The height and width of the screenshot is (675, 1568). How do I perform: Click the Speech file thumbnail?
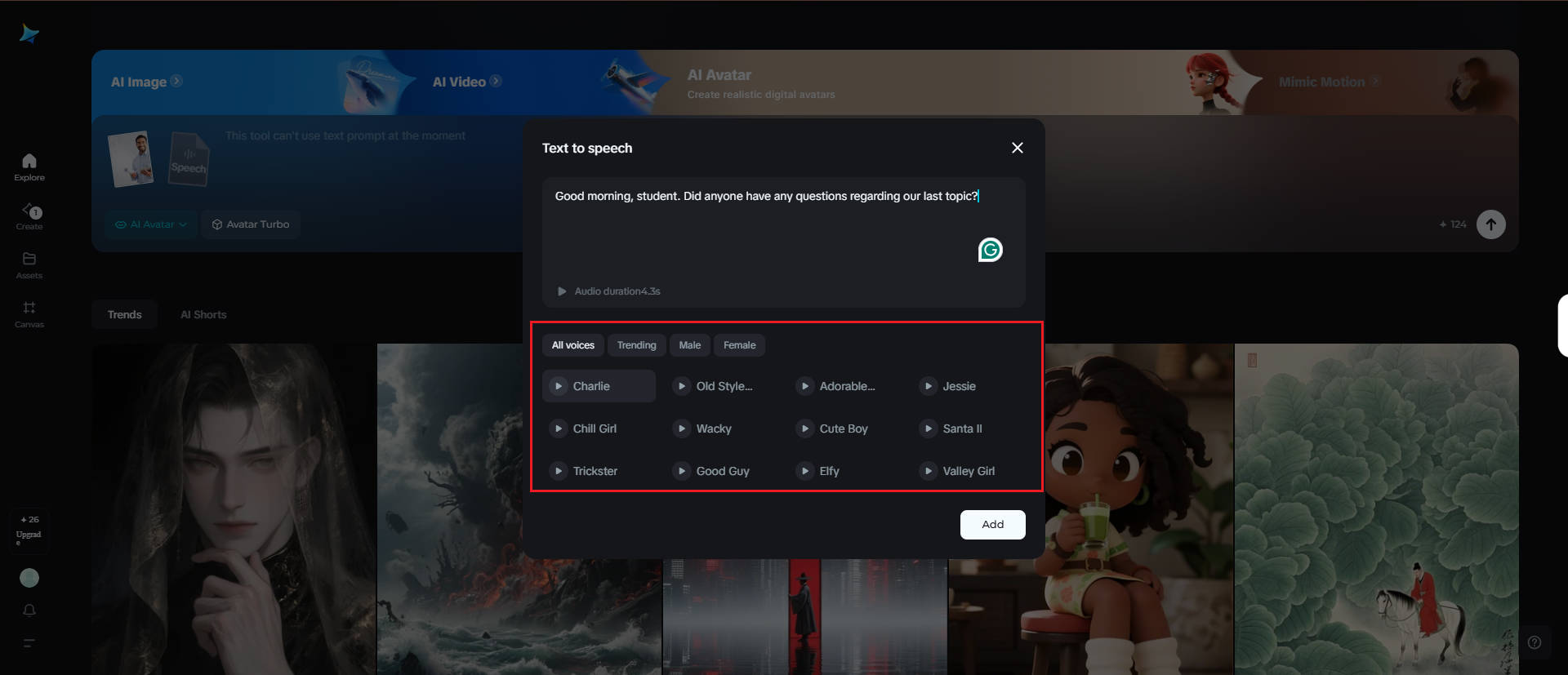(x=189, y=159)
